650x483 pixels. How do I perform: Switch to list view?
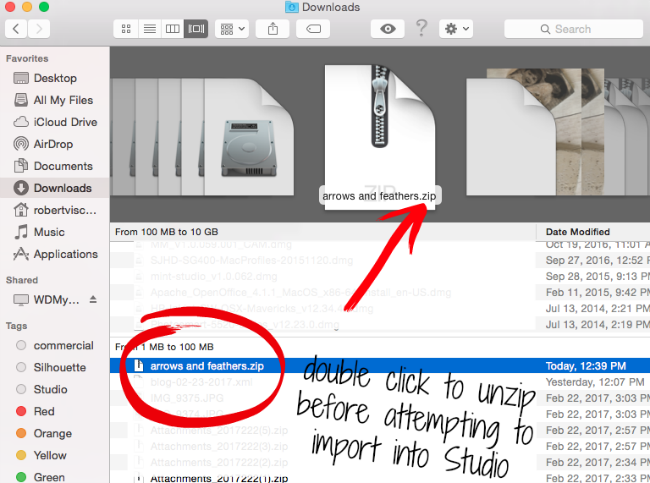click(x=150, y=29)
